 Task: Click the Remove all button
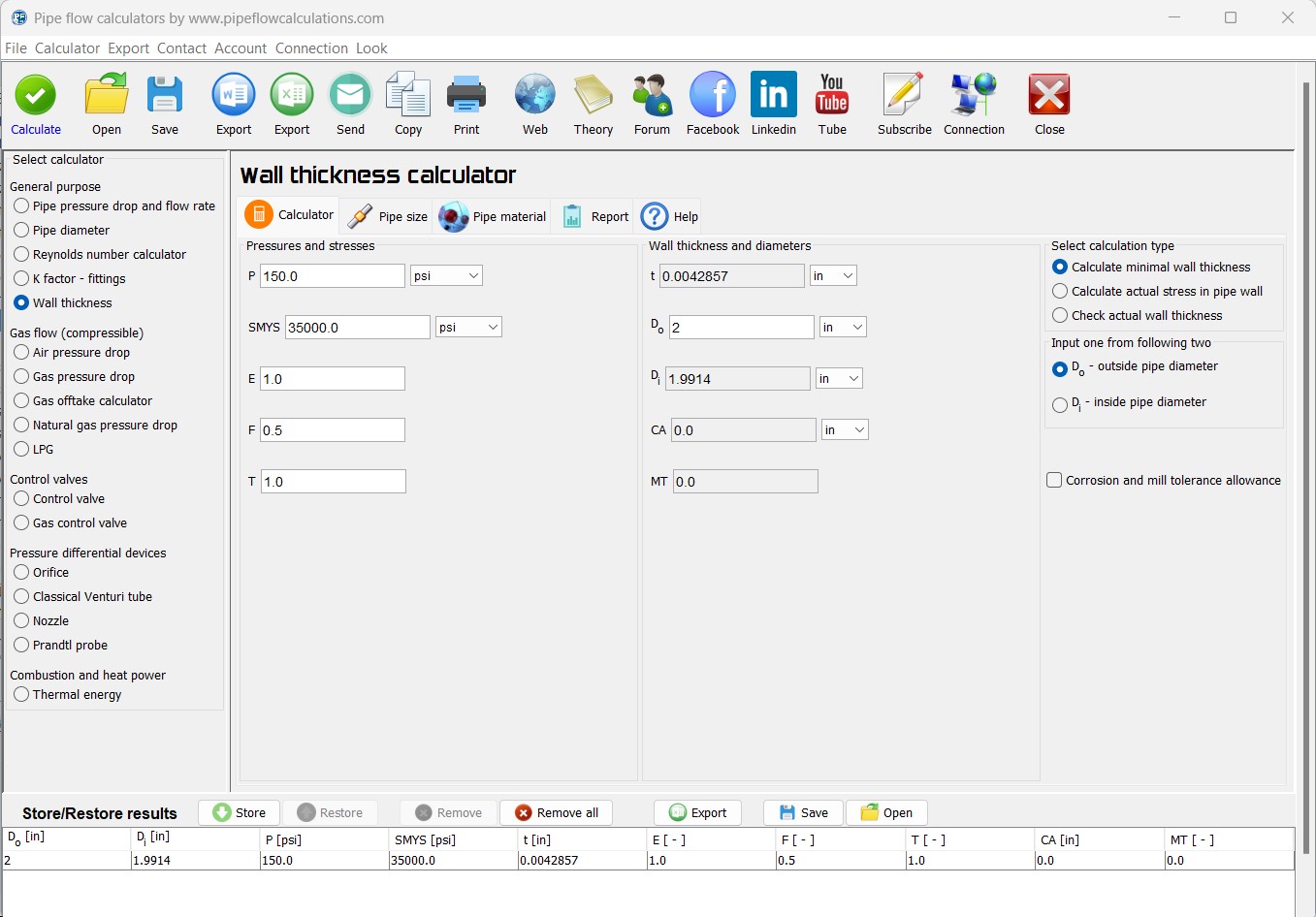pos(556,812)
